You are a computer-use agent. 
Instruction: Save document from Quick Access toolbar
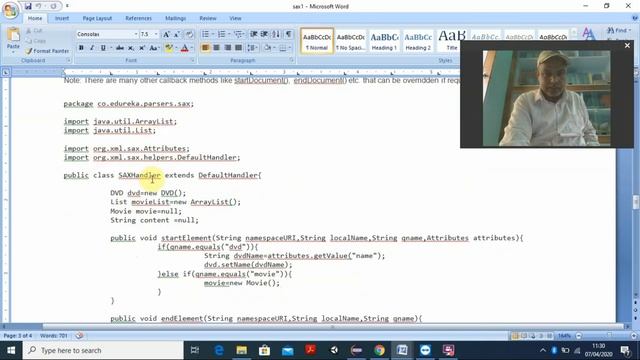tap(28, 6)
